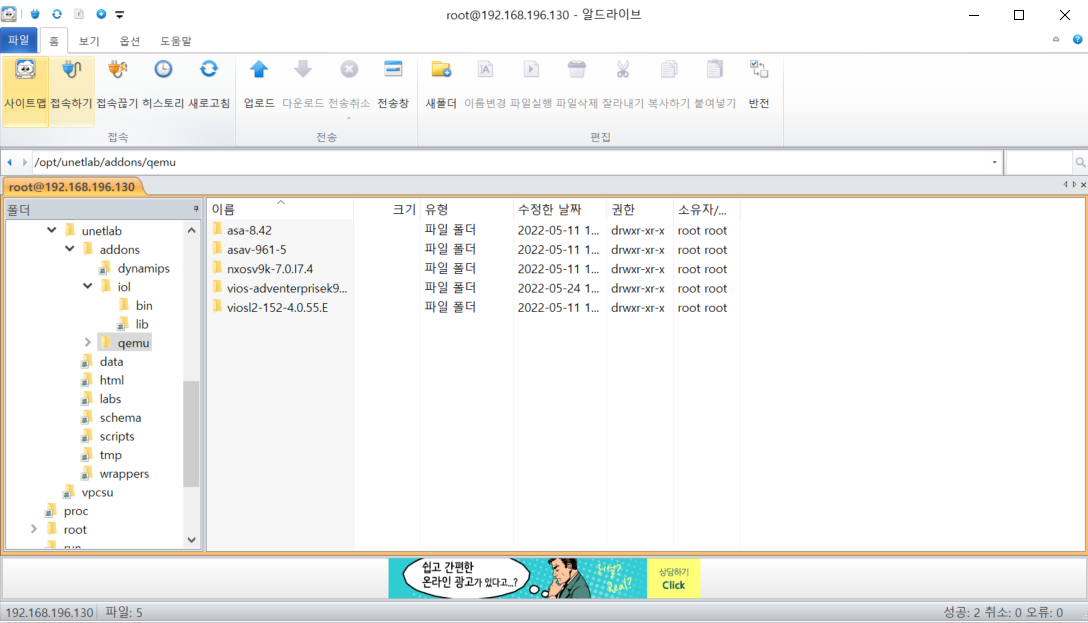The height and width of the screenshot is (623, 1088).
Task: Switch to the 보기 ribbon tab
Action: pyautogui.click(x=89, y=41)
